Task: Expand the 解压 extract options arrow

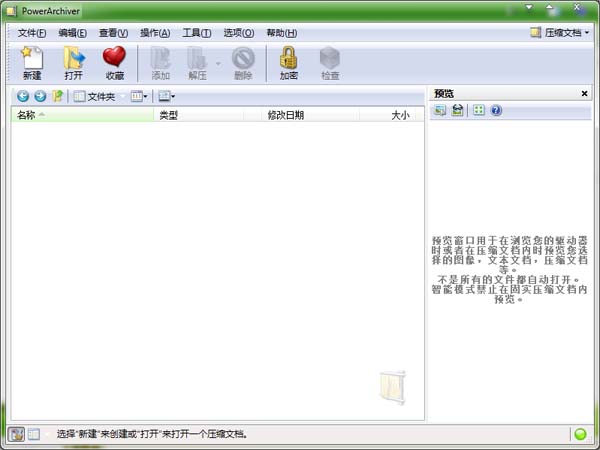Action: 218,64
